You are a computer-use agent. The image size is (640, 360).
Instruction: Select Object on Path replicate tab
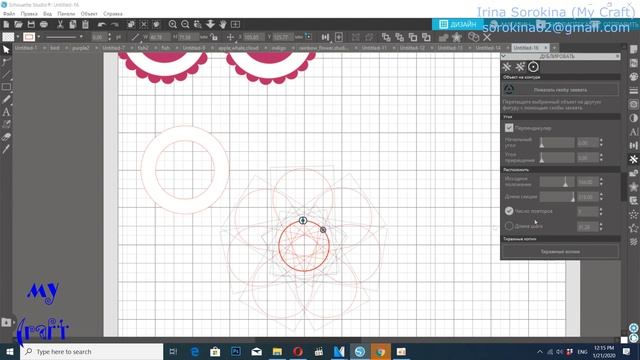[533, 67]
